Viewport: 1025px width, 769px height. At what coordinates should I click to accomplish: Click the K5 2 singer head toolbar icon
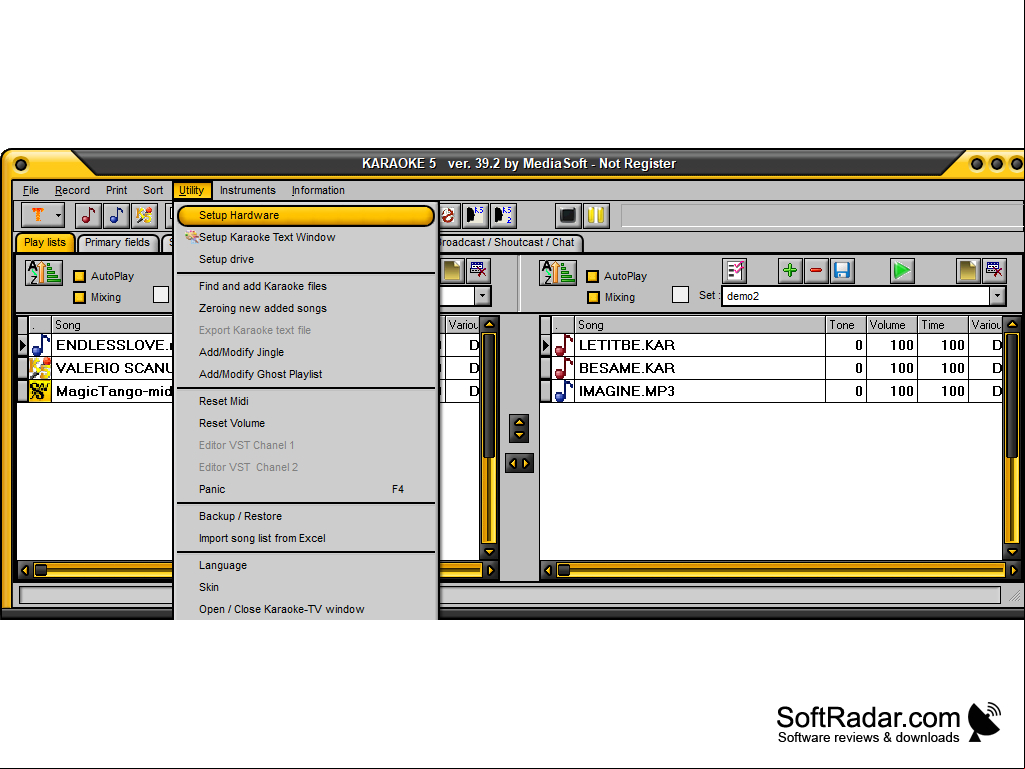[503, 215]
